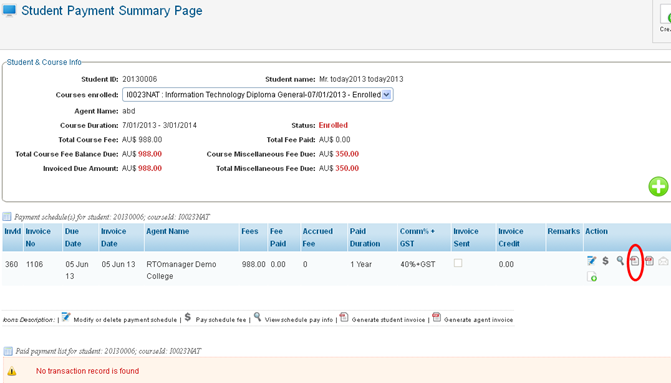Click the pencil icon in the icons description legend

tap(65, 317)
